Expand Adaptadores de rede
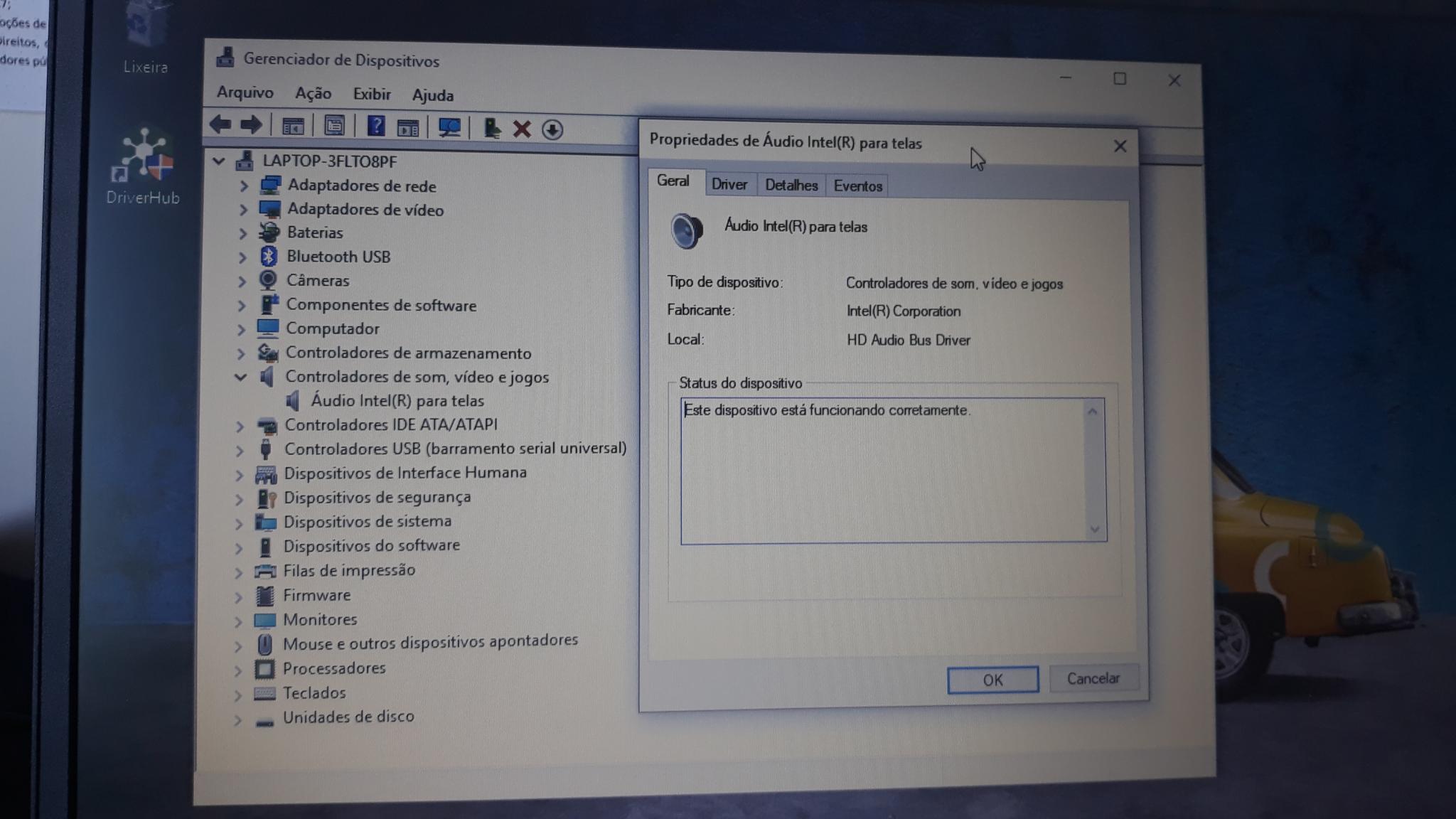 point(244,186)
